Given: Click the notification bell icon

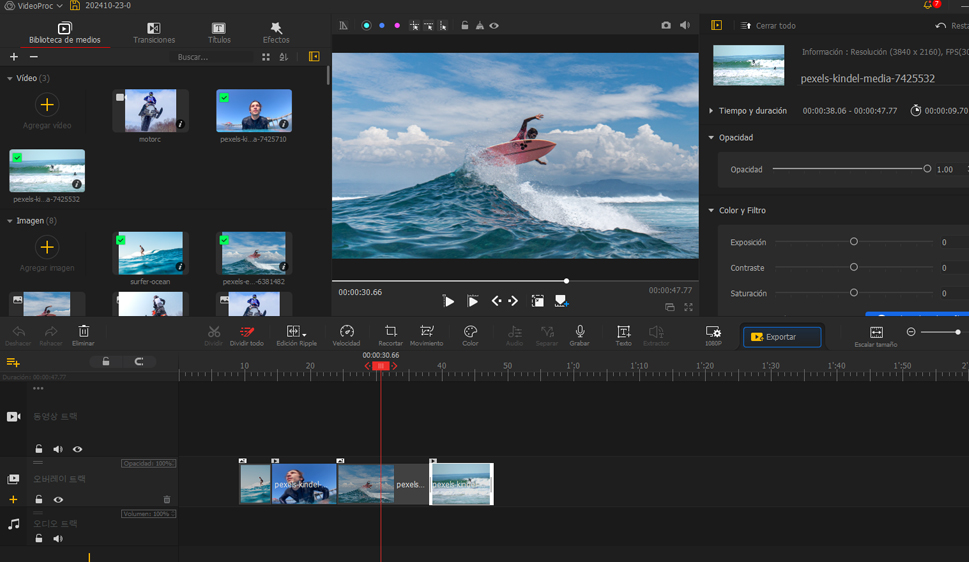Looking at the screenshot, I should point(928,5).
